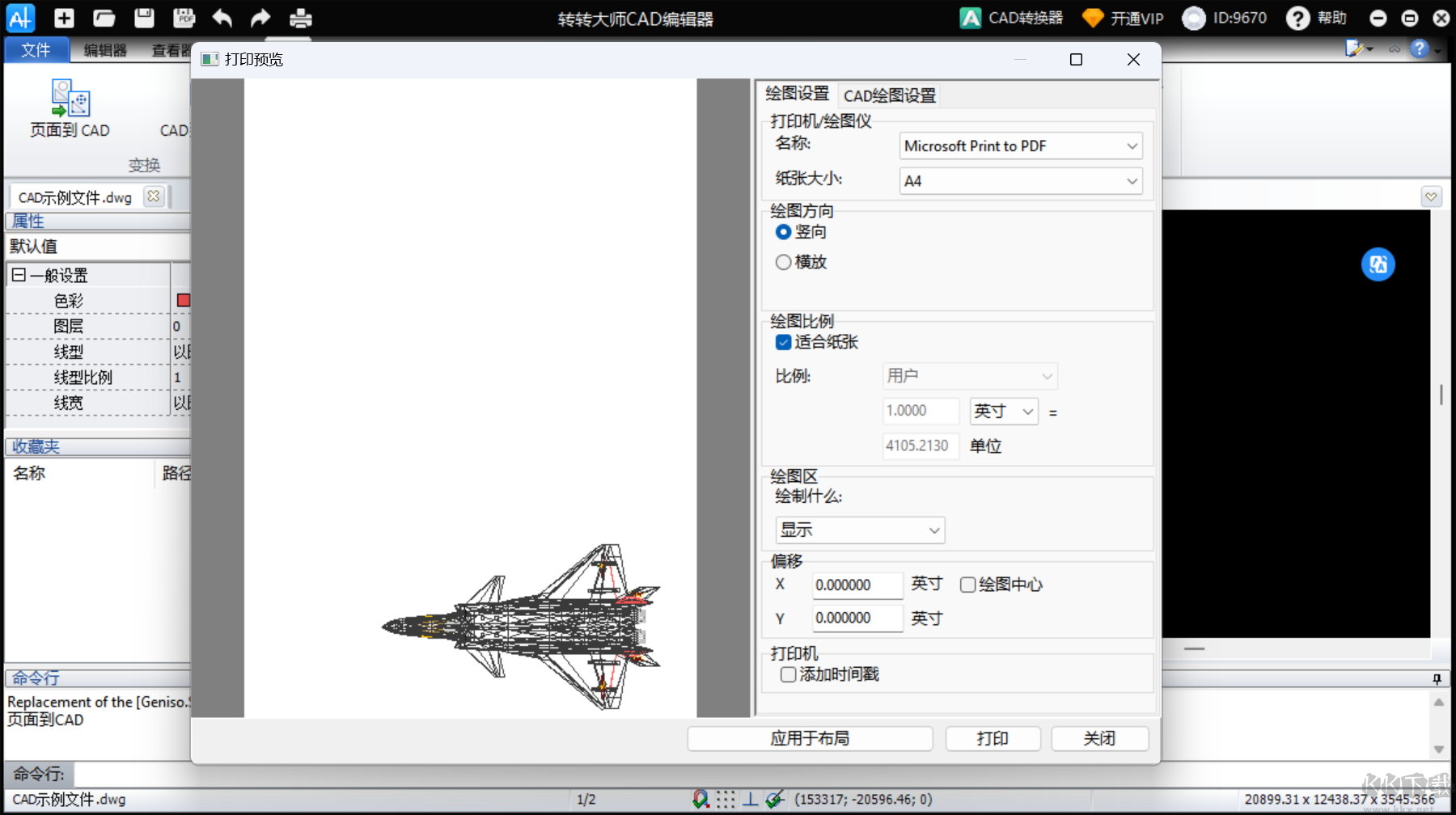The height and width of the screenshot is (815, 1456).
Task: Toggle the grid dots icon in status bar
Action: click(x=726, y=799)
